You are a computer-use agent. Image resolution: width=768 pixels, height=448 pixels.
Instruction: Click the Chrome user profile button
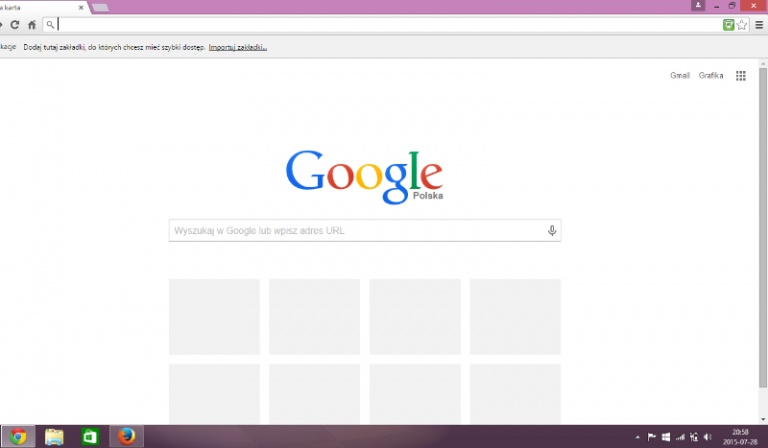point(697,6)
